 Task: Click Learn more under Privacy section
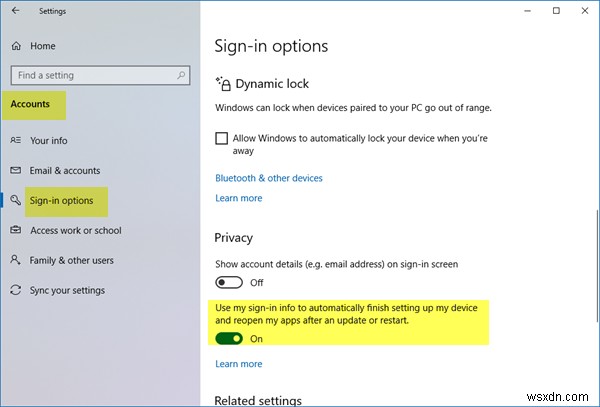tap(239, 364)
